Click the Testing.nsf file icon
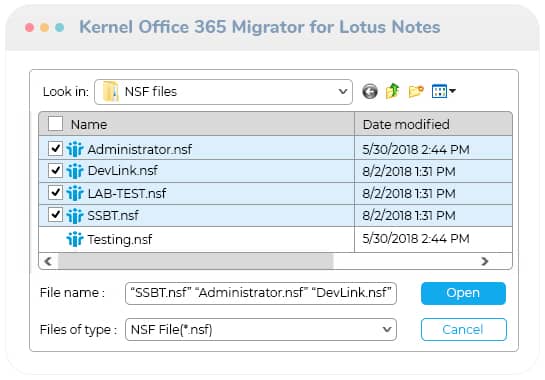 75,239
